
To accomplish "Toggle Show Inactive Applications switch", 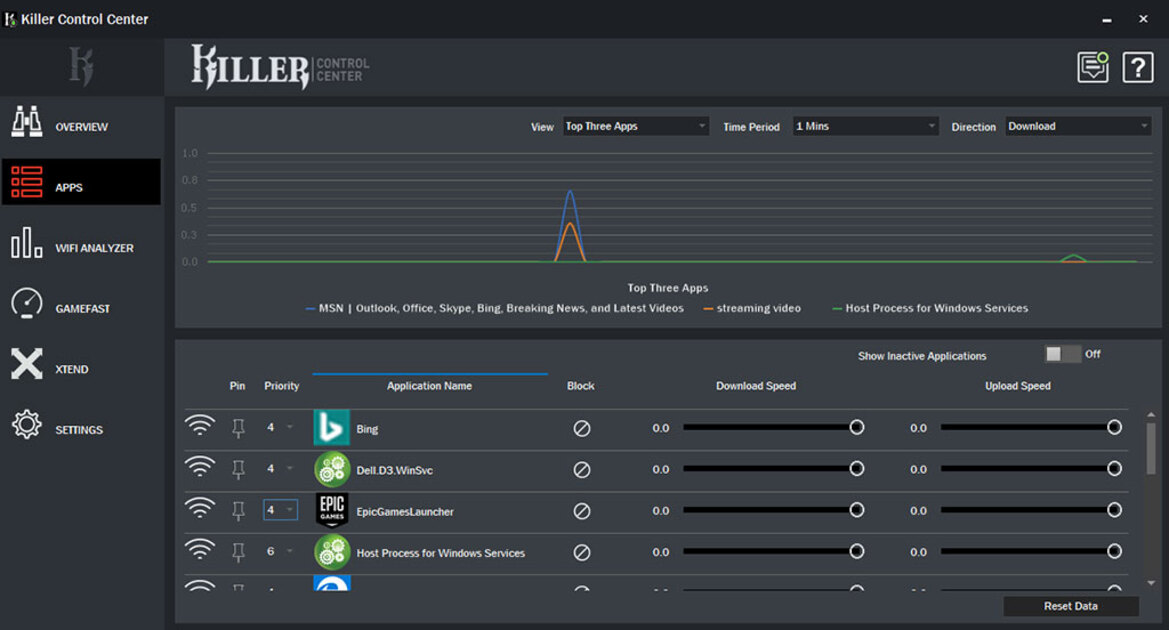I will click(1062, 354).
